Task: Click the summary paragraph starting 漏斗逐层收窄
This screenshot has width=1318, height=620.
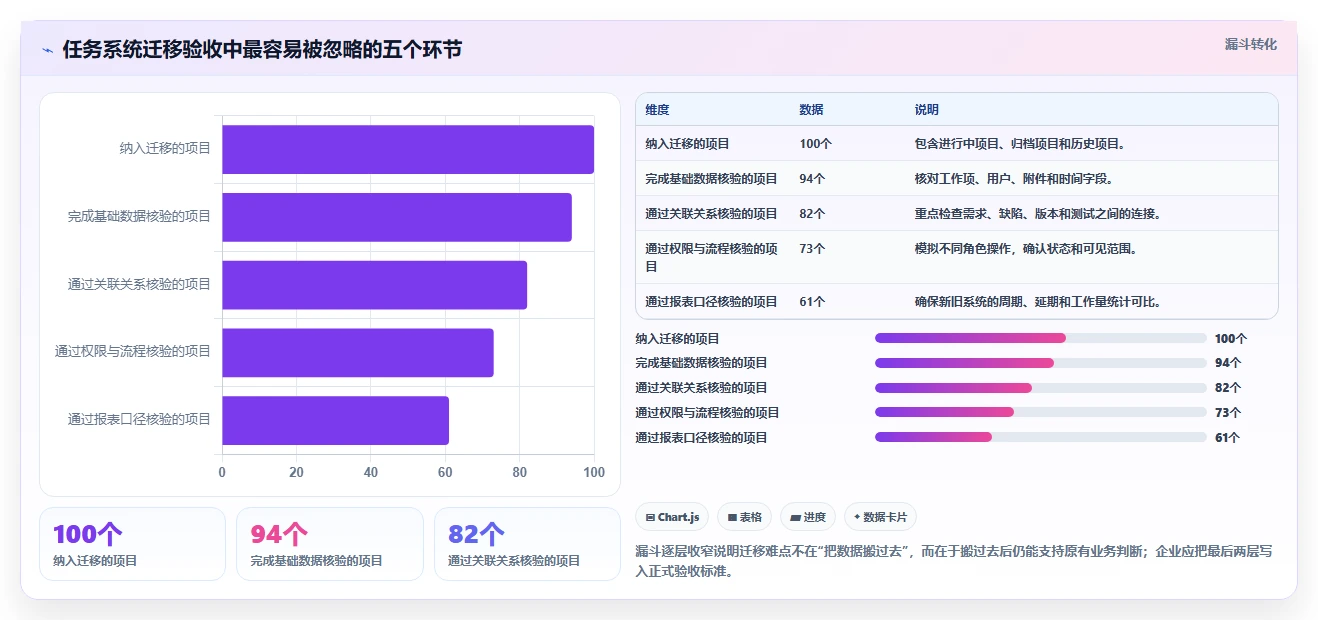Action: pos(953,561)
